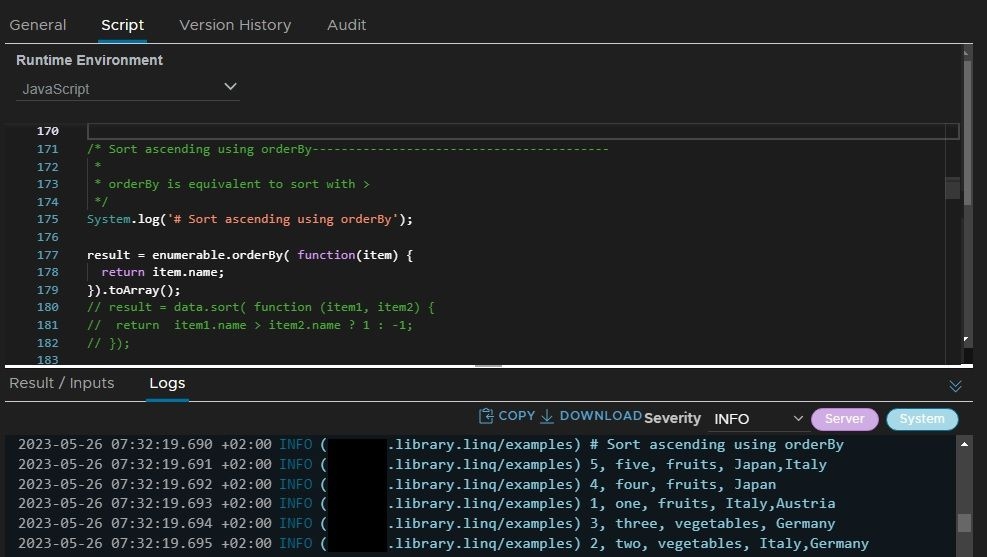Screen dimensions: 987x557
Task: Click the log entry '5, five, fruits, Japan,Italy'
Action: [x=708, y=464]
